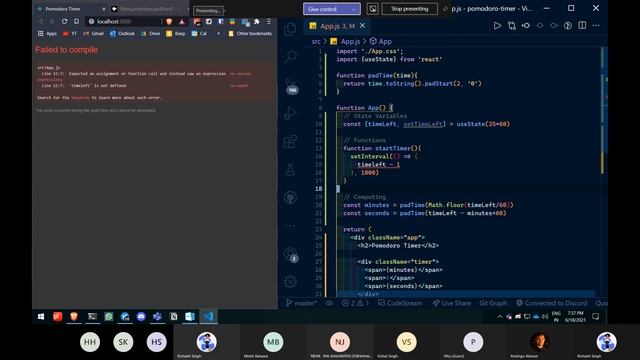Open Other bookmarks folder
640x360 pixels.
[250, 33]
